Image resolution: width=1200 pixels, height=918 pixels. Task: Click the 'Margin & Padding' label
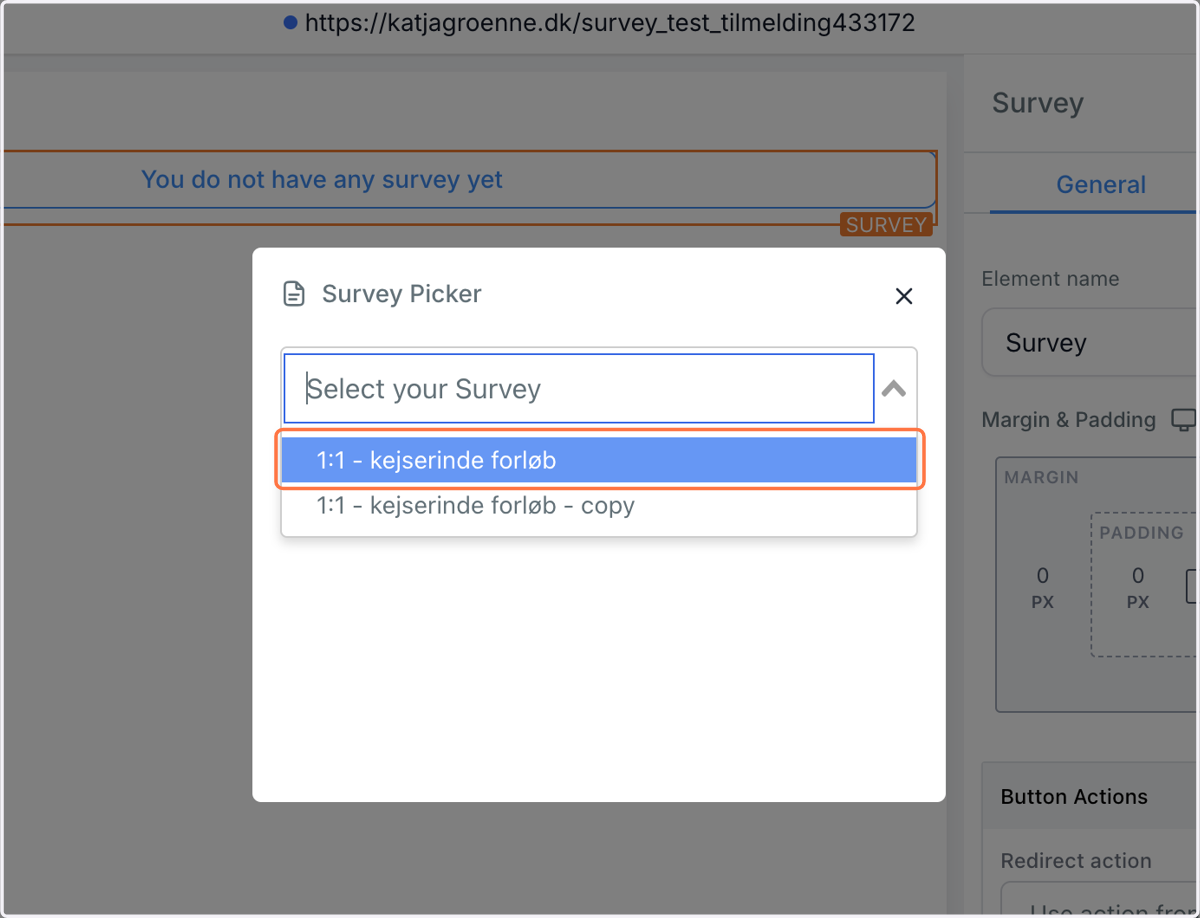point(1069,420)
